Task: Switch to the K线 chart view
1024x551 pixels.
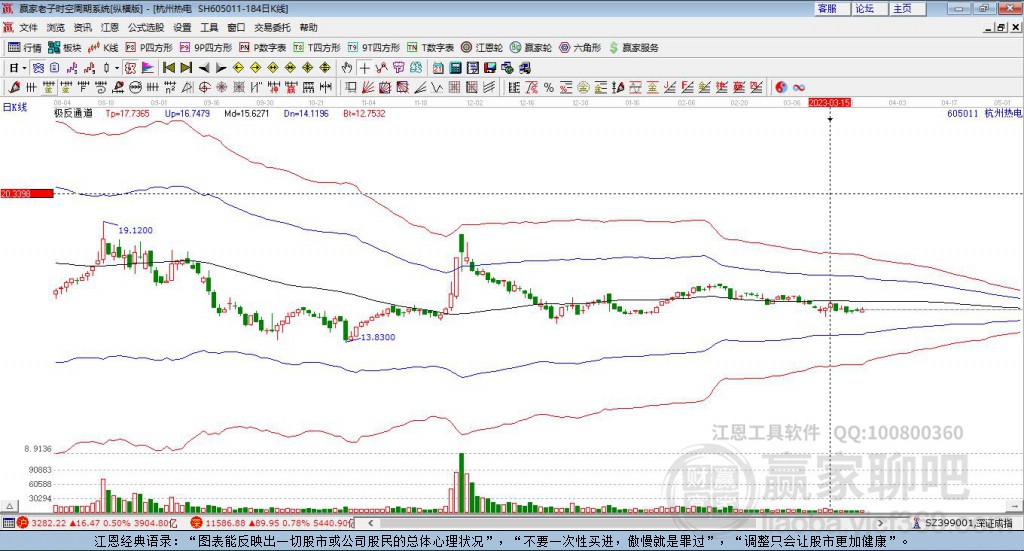Action: pos(103,48)
